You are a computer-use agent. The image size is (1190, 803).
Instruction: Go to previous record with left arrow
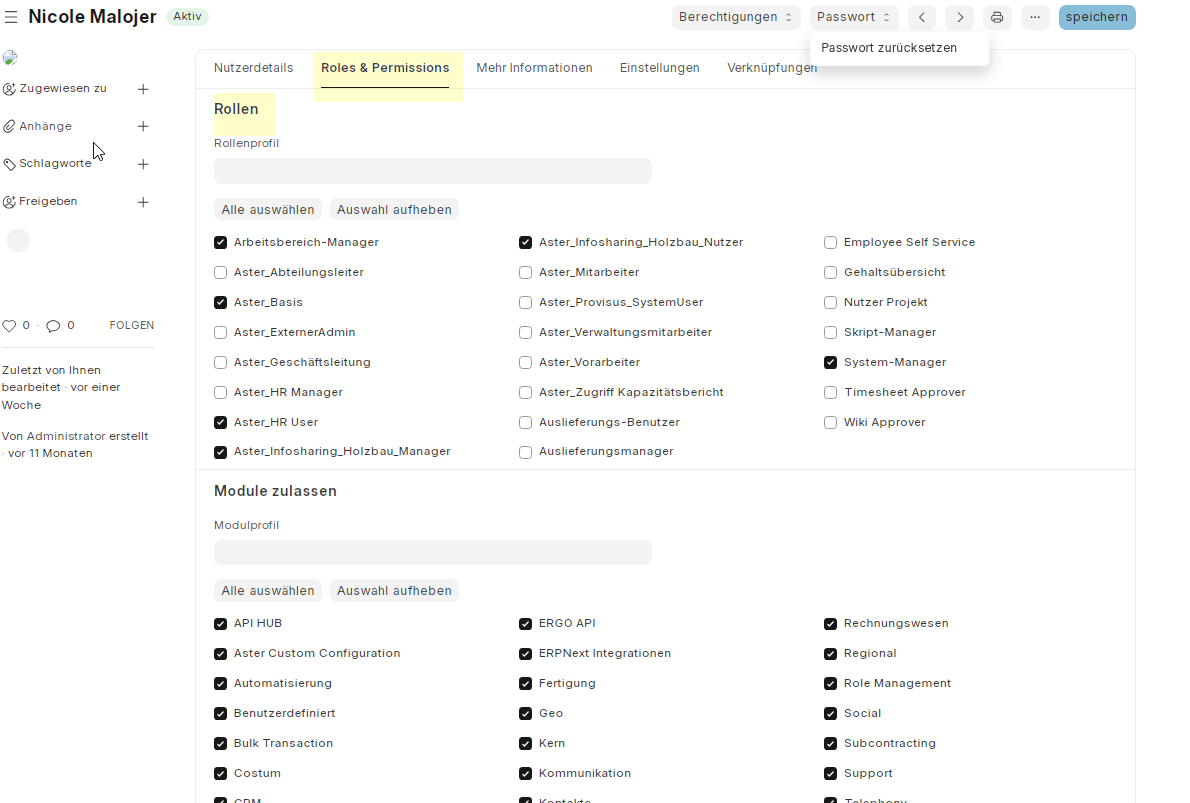click(922, 17)
